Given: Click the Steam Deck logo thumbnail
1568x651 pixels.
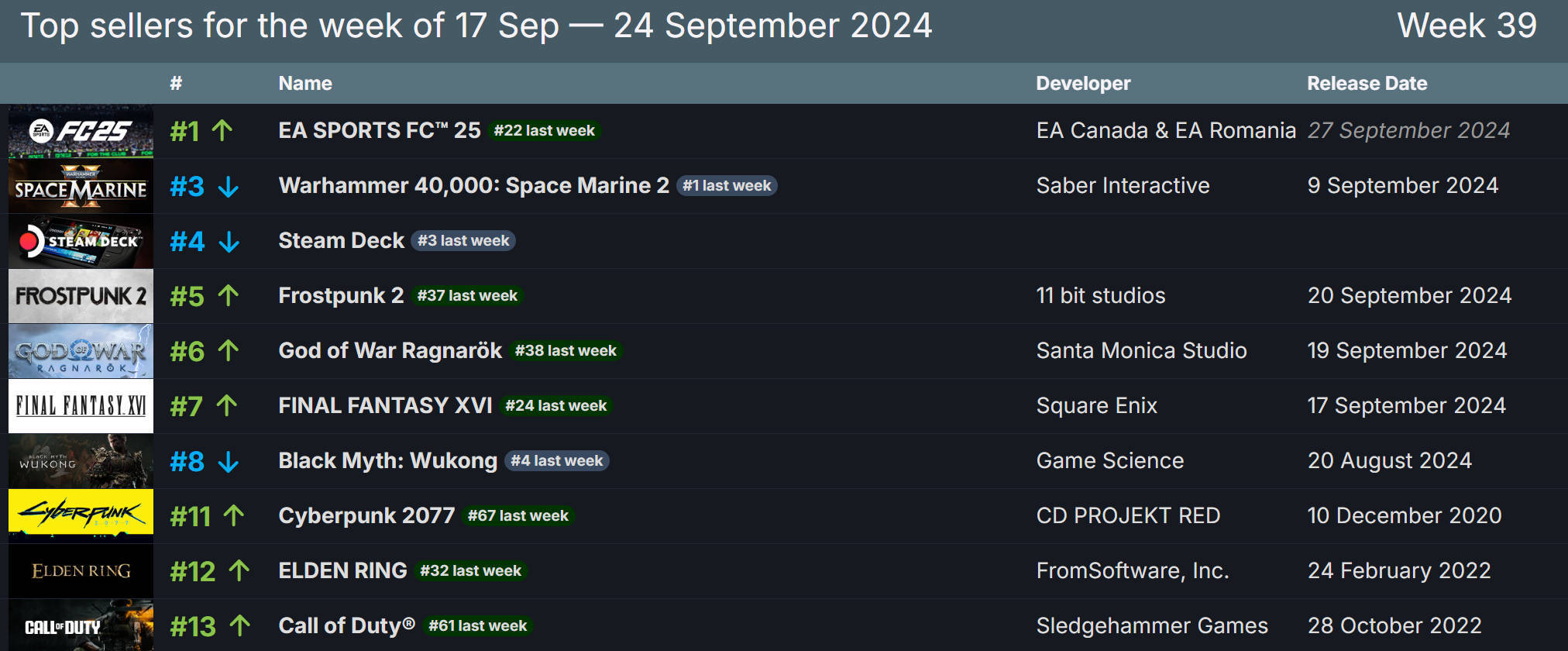Looking at the screenshot, I should [81, 241].
